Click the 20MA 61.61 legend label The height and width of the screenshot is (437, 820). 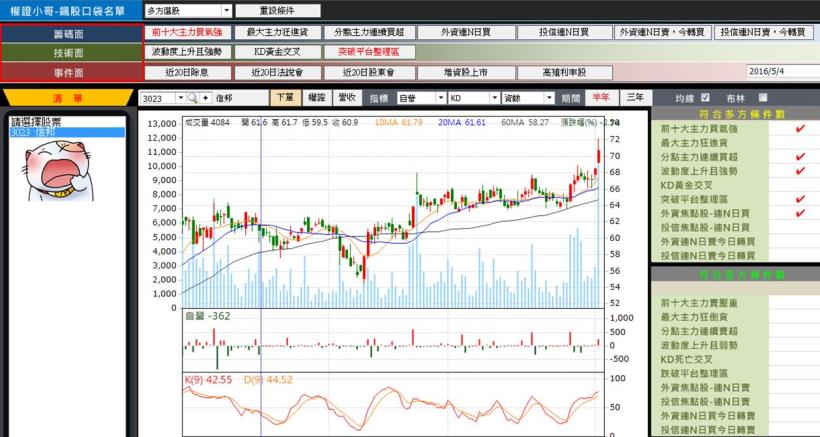[461, 122]
